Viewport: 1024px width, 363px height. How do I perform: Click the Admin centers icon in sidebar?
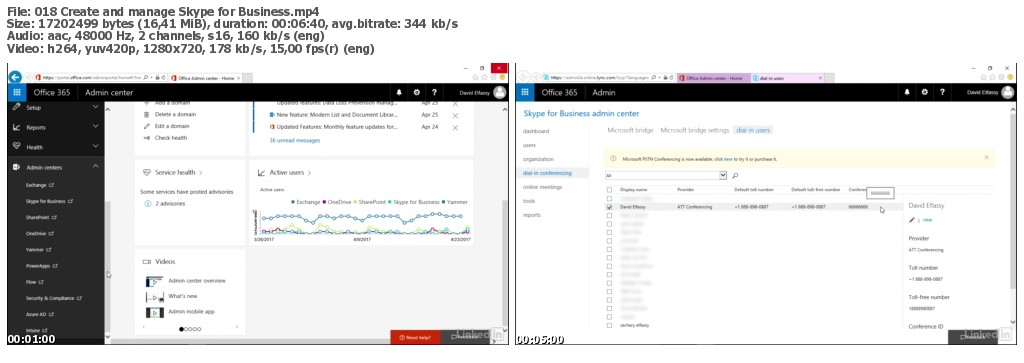pos(16,167)
